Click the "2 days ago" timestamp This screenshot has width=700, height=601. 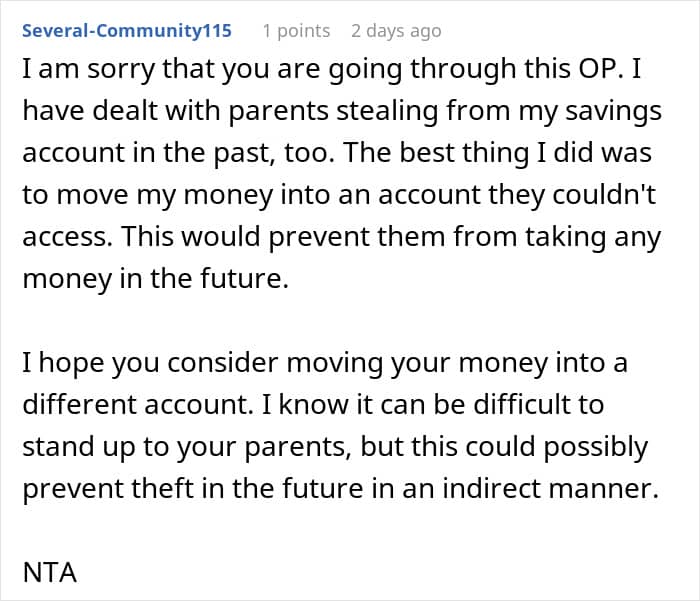(396, 31)
